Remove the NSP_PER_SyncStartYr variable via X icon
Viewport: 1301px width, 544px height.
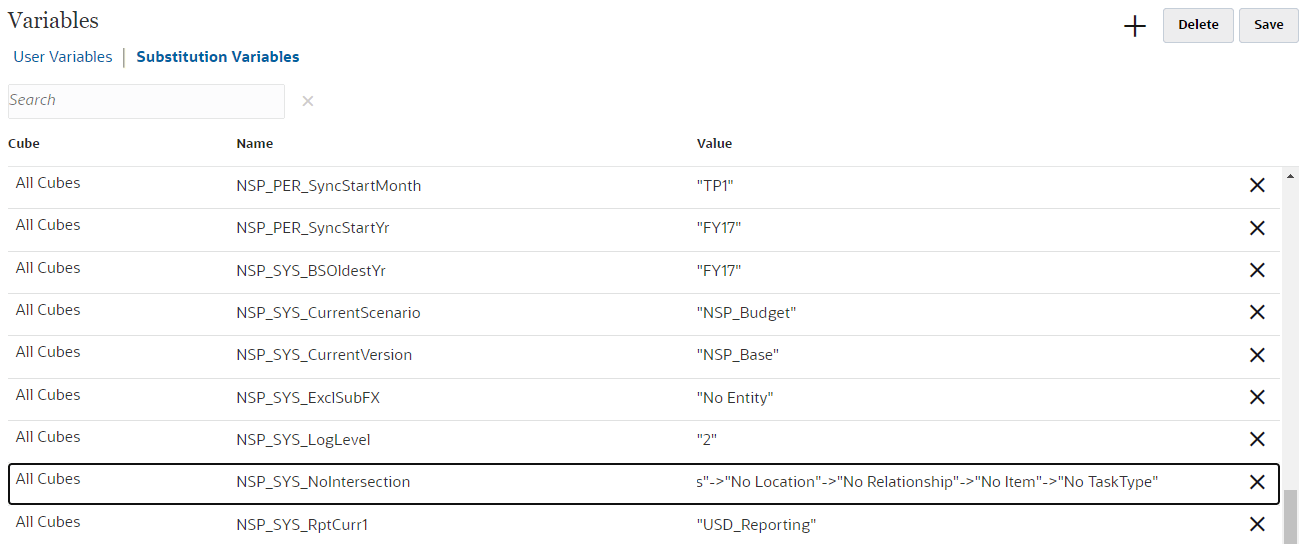(x=1257, y=228)
